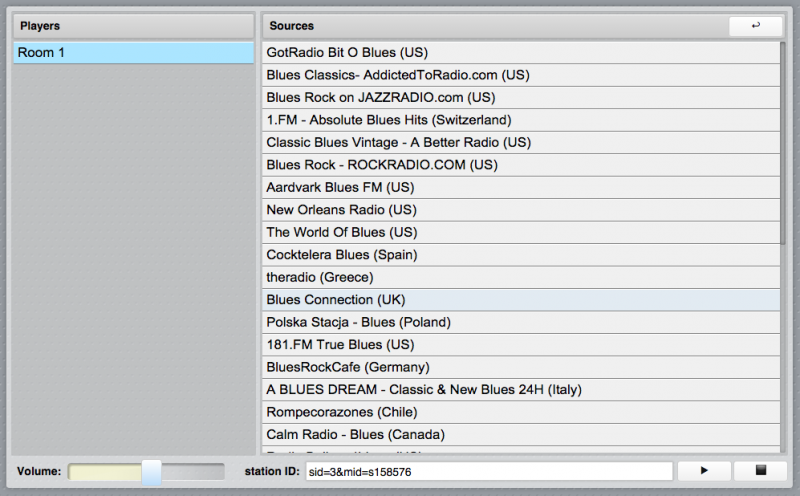Click the back arrow button in Sources header
Viewport: 800px width, 496px height.
point(756,26)
